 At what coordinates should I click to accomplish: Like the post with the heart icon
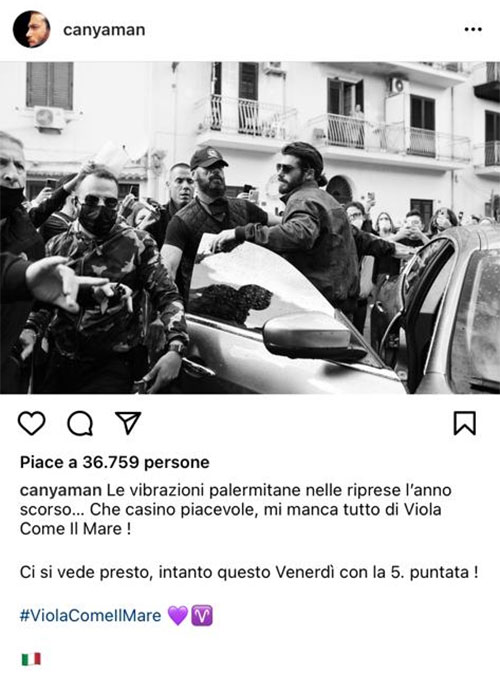(31, 423)
